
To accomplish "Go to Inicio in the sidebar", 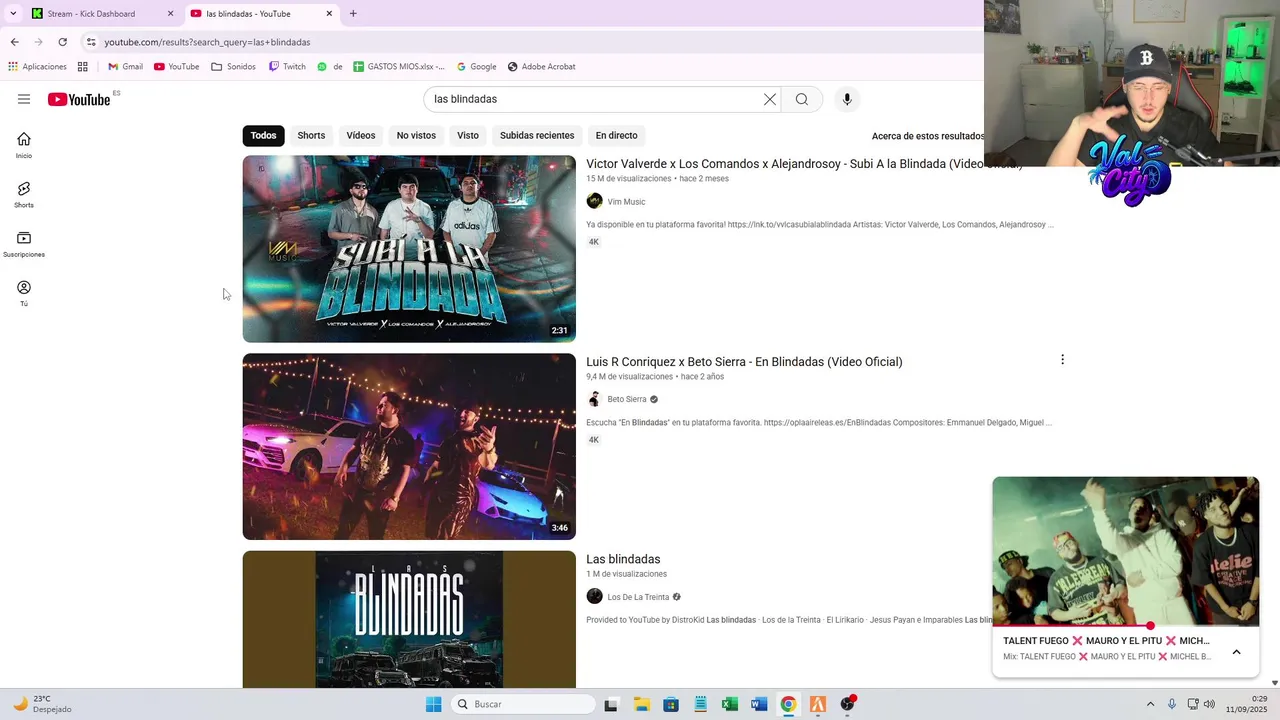I will (24, 145).
